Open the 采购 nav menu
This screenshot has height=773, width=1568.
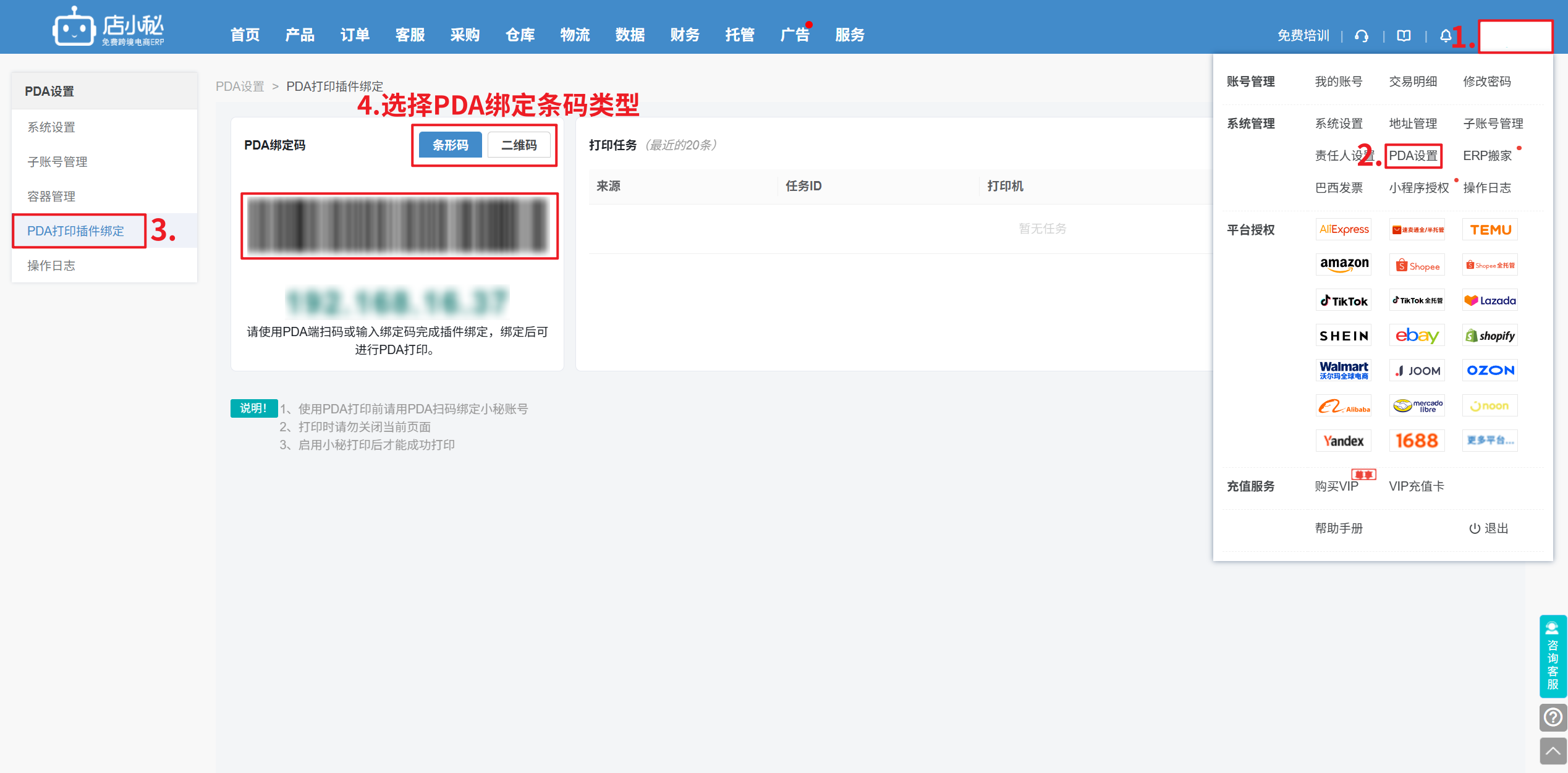coord(465,35)
